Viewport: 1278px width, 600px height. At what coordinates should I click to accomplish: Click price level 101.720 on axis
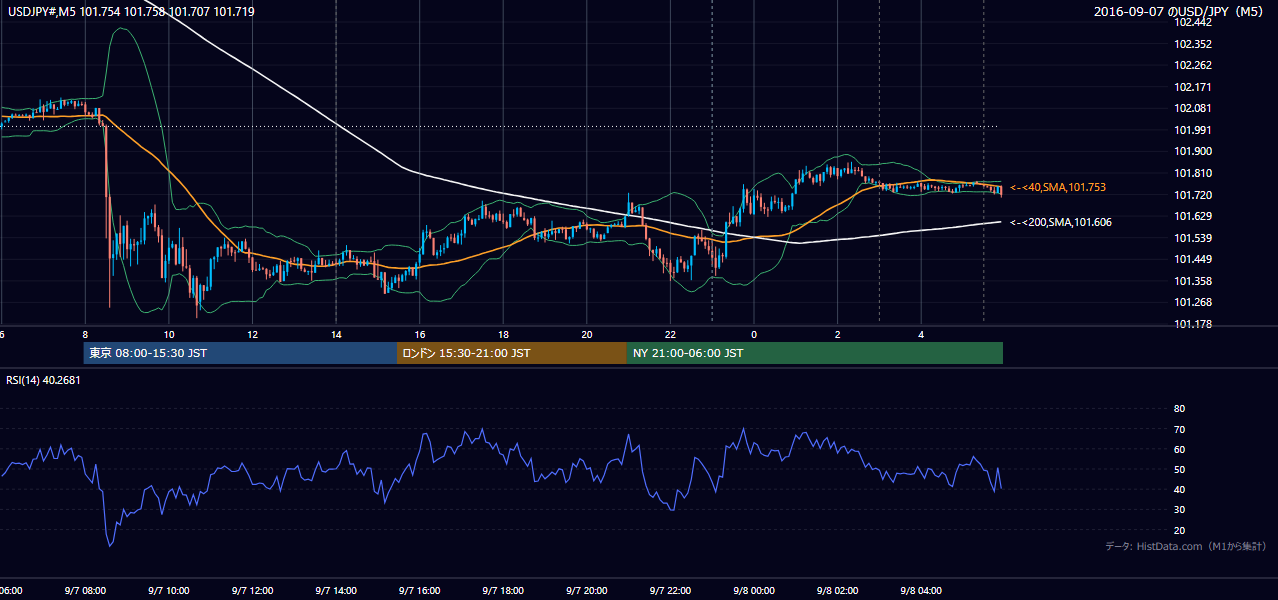pyautogui.click(x=1192, y=195)
